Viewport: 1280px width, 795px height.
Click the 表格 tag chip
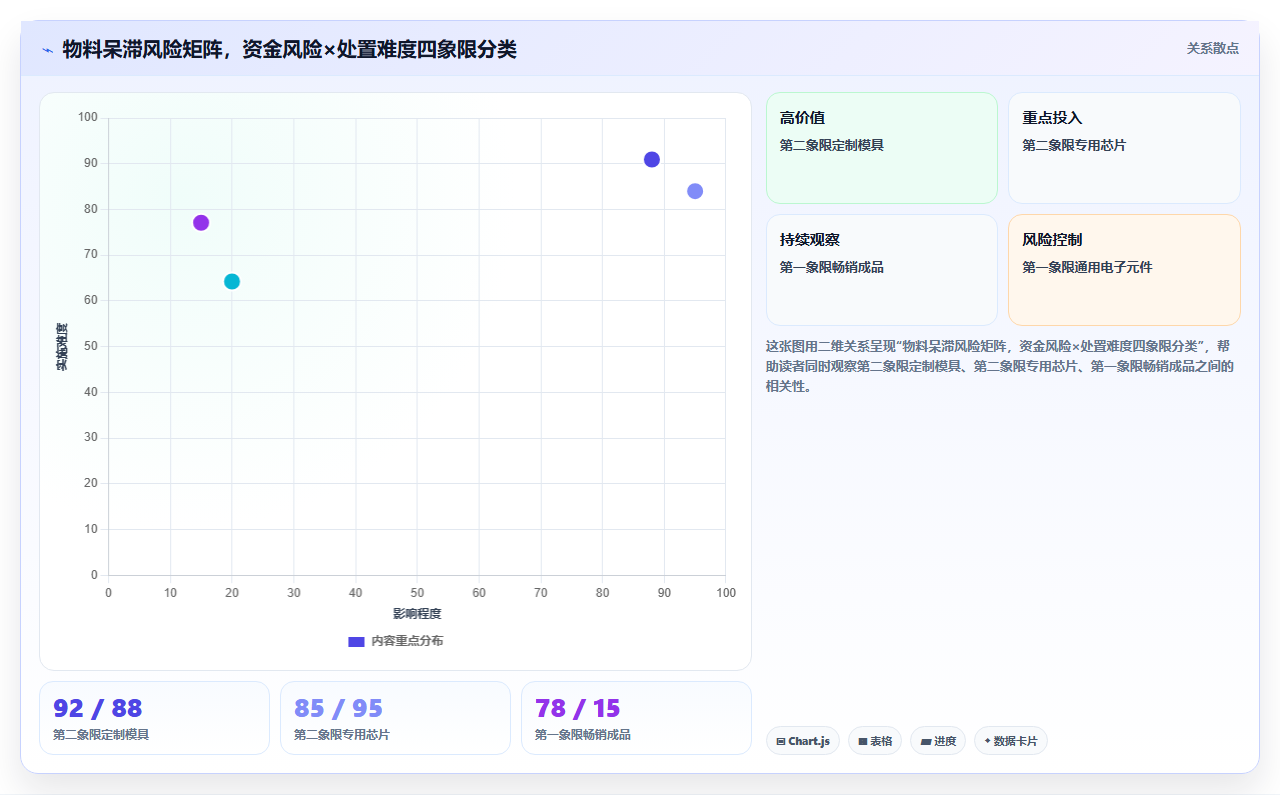click(875, 741)
